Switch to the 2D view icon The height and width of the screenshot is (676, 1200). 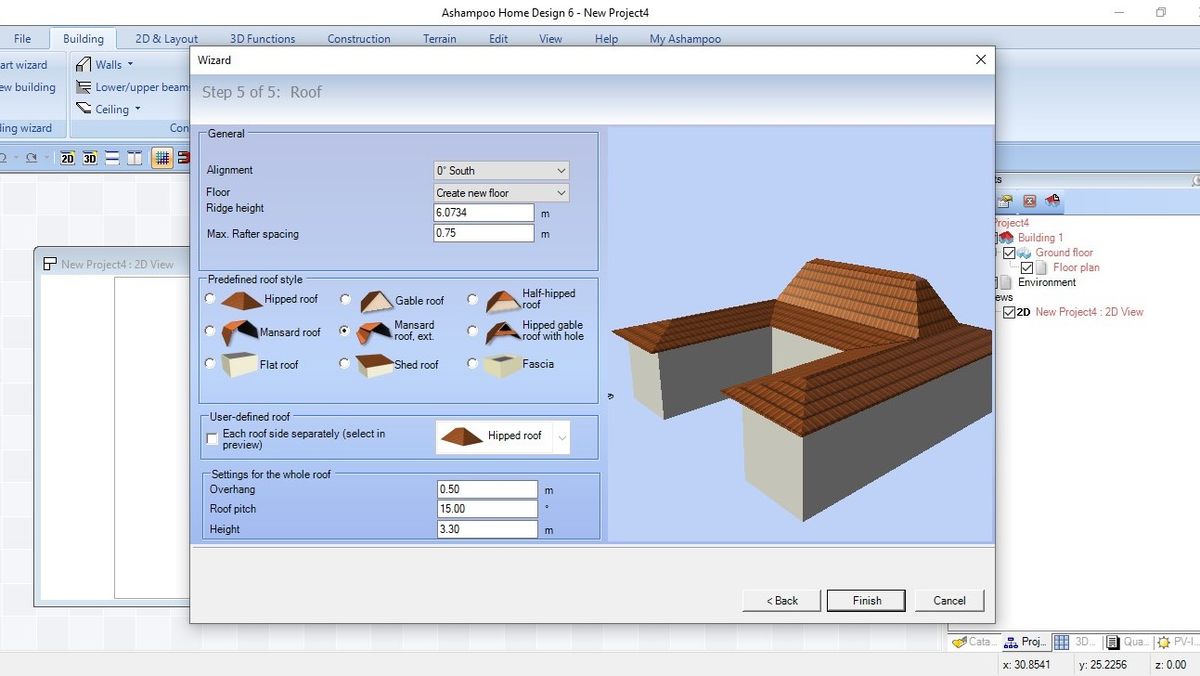pos(67,158)
